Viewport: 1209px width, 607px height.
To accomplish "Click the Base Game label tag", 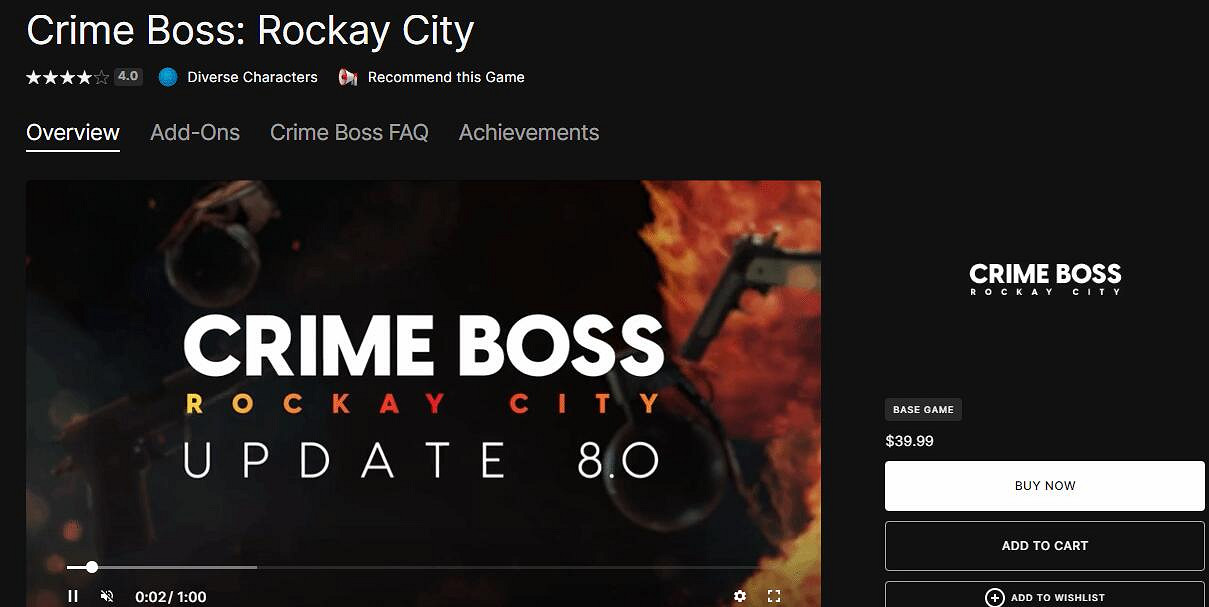I will click(923, 409).
